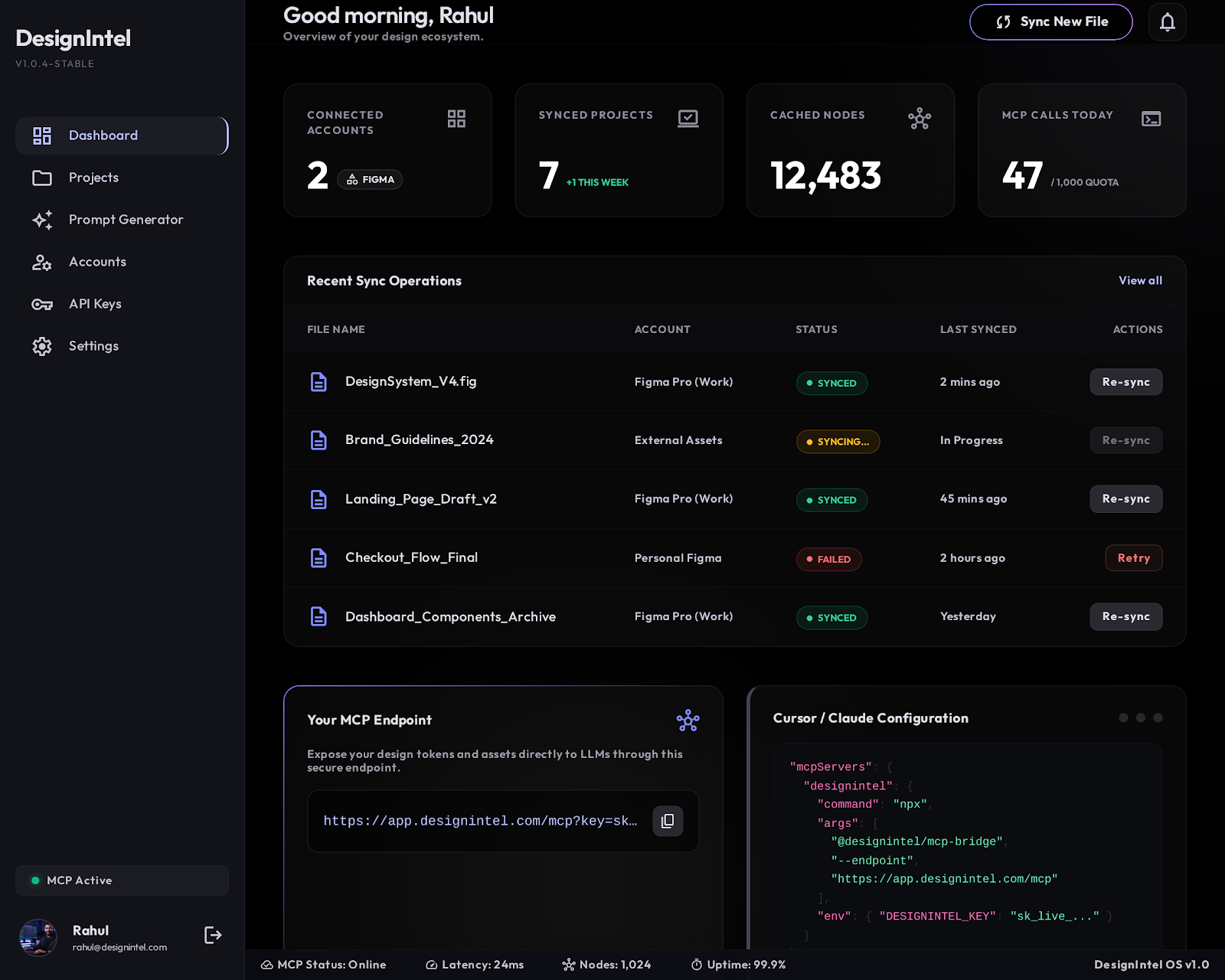This screenshot has width=1225, height=980.
Task: Select Checkout_Flow_Final file name
Action: click(x=411, y=557)
